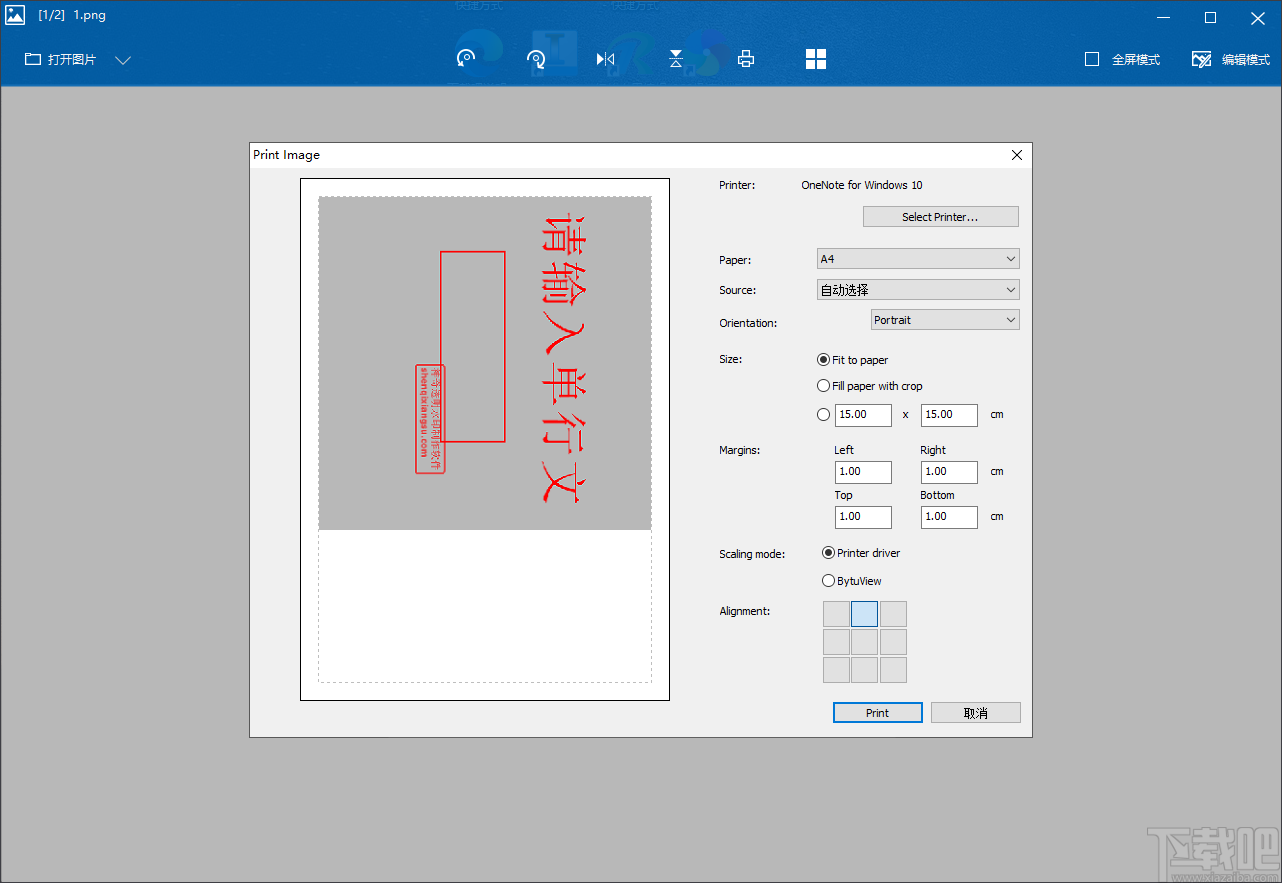This screenshot has height=883, width=1282.
Task: Click the Left margin input field
Action: point(863,472)
